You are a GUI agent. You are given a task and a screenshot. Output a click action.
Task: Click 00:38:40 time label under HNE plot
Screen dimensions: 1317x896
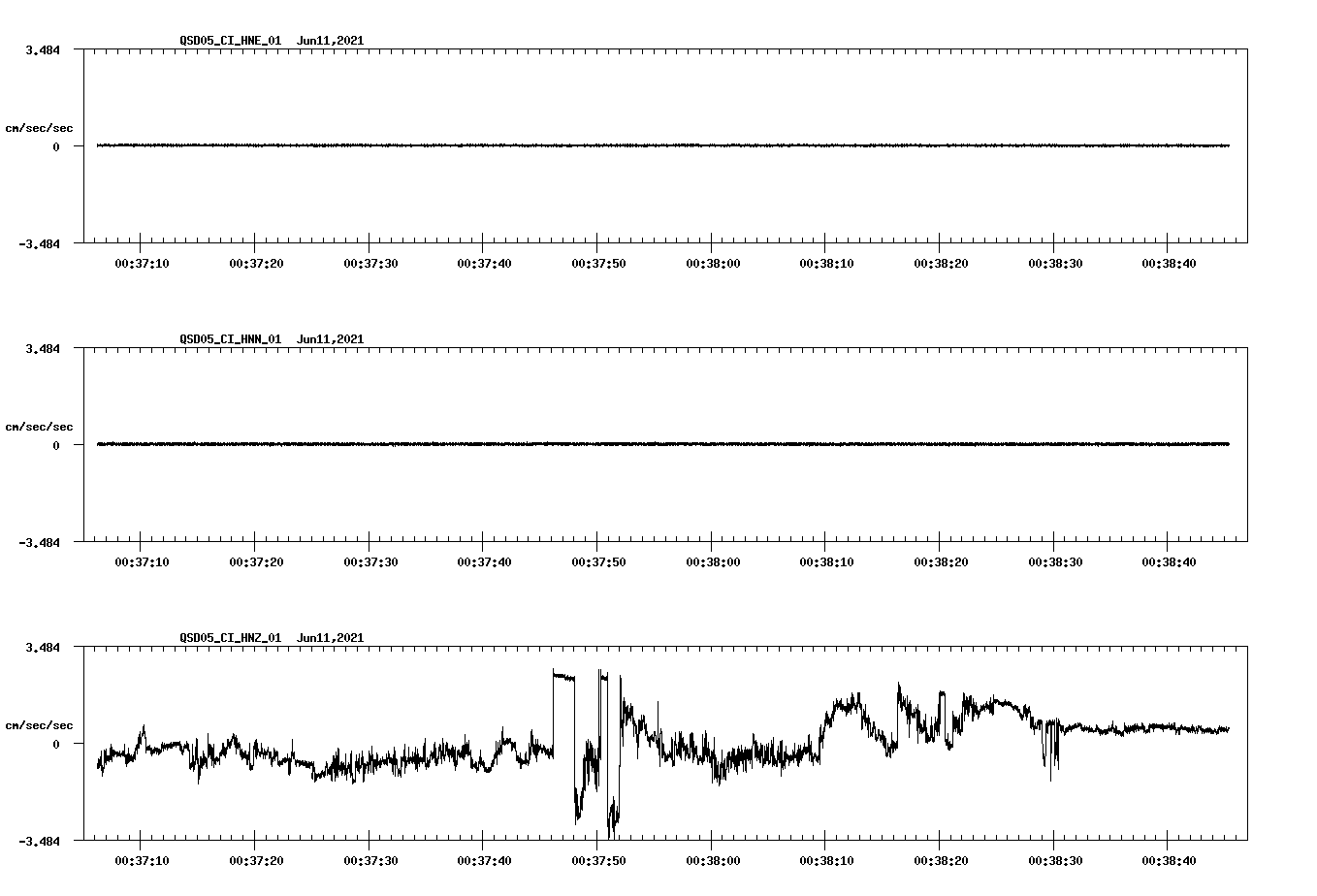(x=1169, y=264)
